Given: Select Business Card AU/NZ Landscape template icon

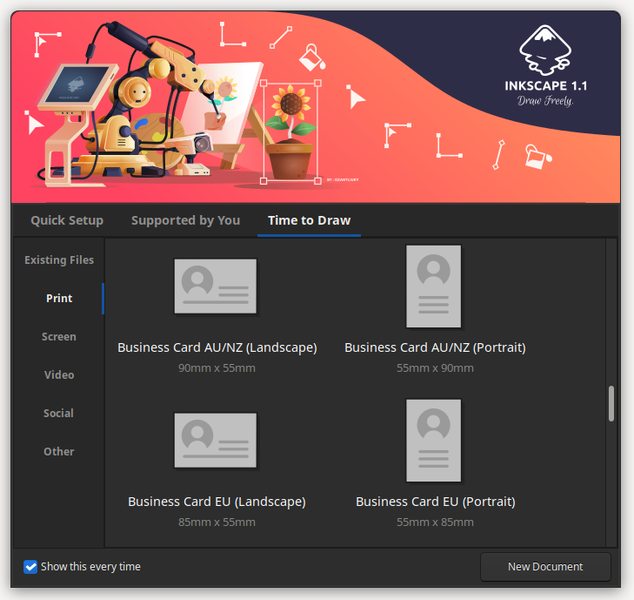Looking at the screenshot, I should pos(215,286).
